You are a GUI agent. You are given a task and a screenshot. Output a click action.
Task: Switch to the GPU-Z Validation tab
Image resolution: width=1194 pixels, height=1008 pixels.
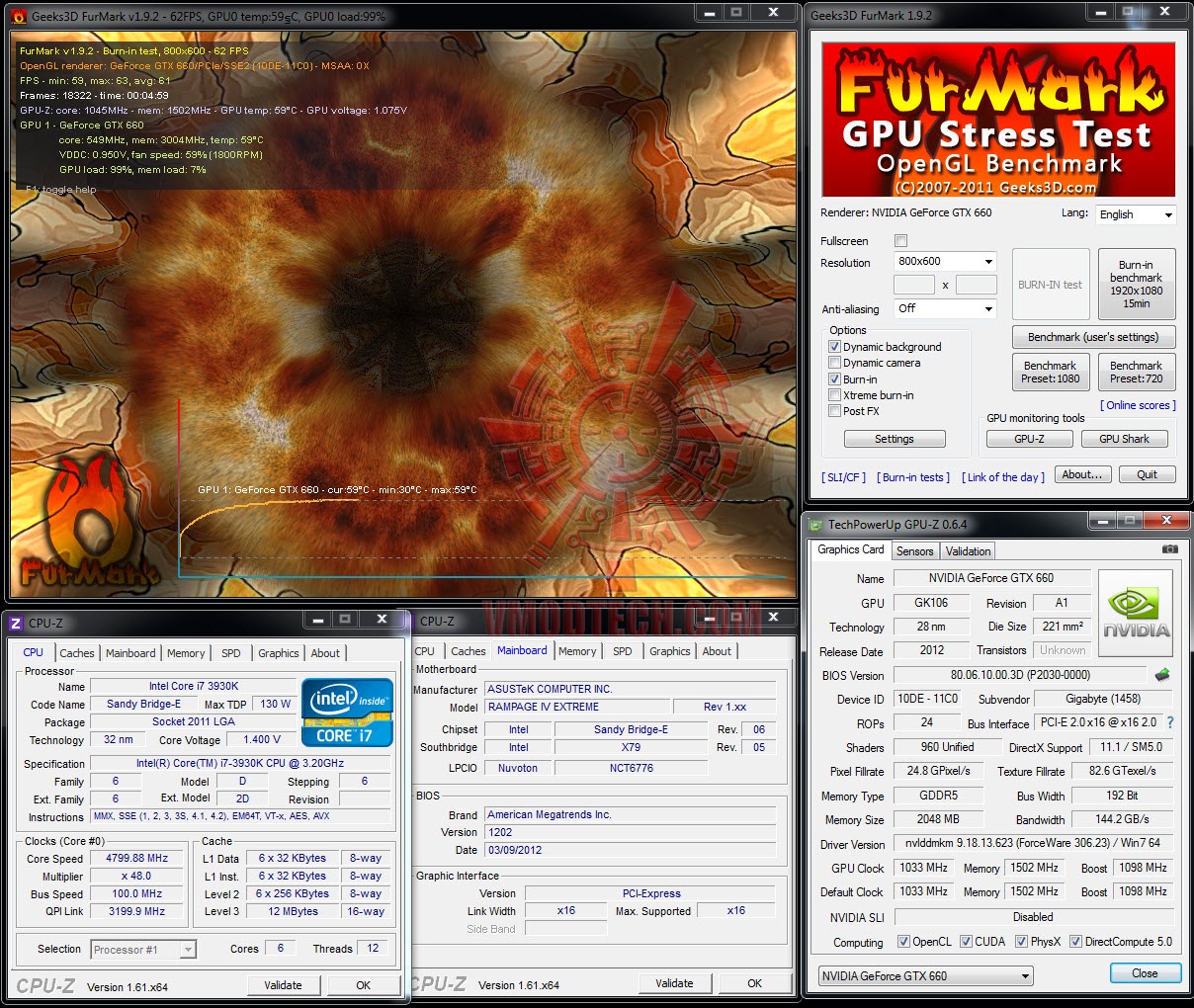pos(968,551)
